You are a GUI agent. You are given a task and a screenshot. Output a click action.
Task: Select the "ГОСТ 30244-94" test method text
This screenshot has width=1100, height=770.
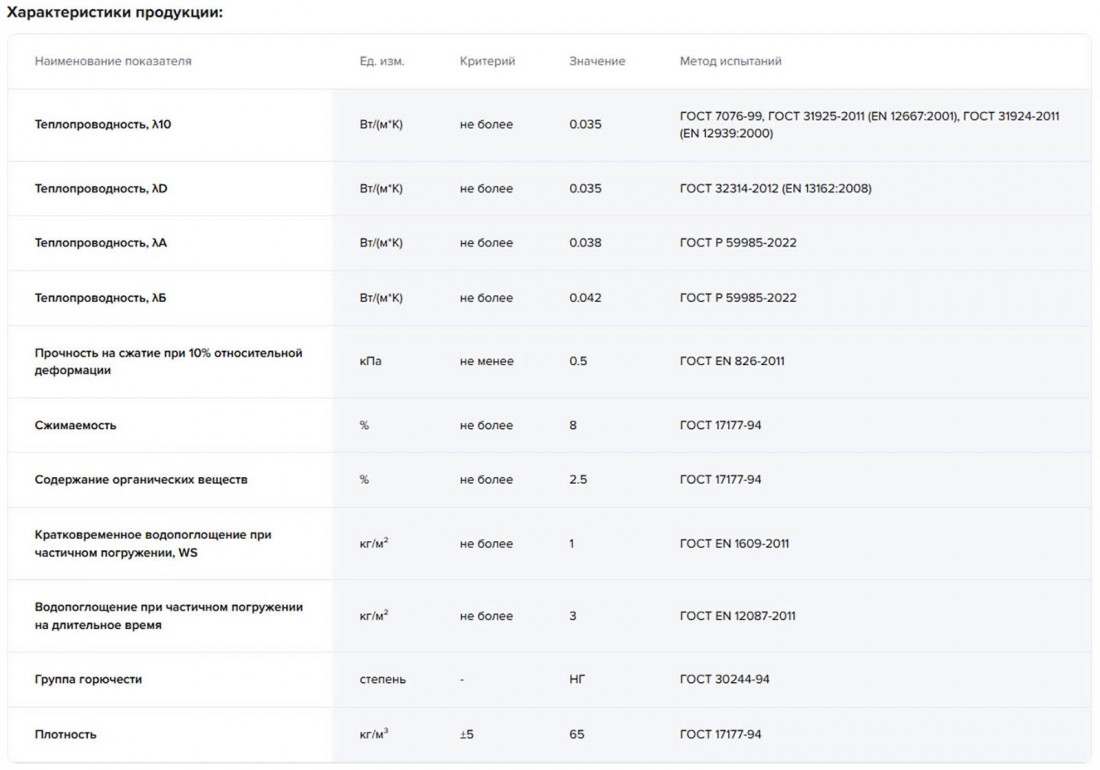click(724, 680)
